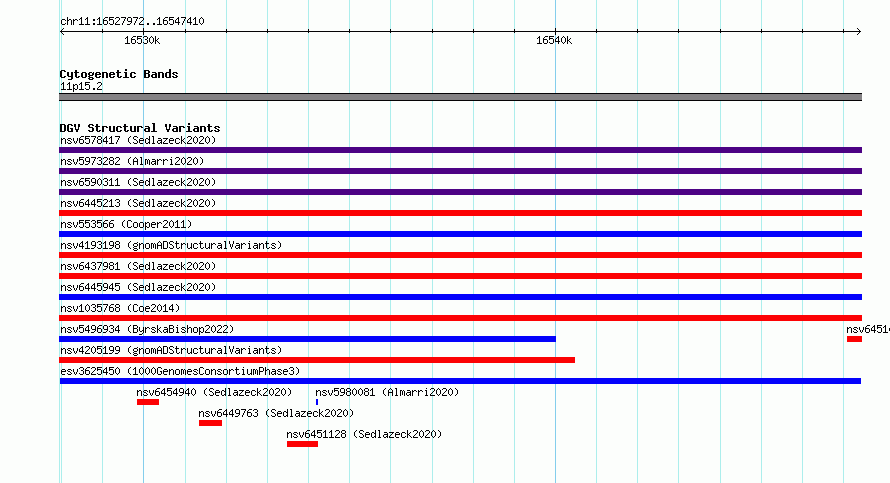Image resolution: width=890 pixels, height=483 pixels.
Task: Click the 16530k ruler tick label
Action: coord(142,40)
